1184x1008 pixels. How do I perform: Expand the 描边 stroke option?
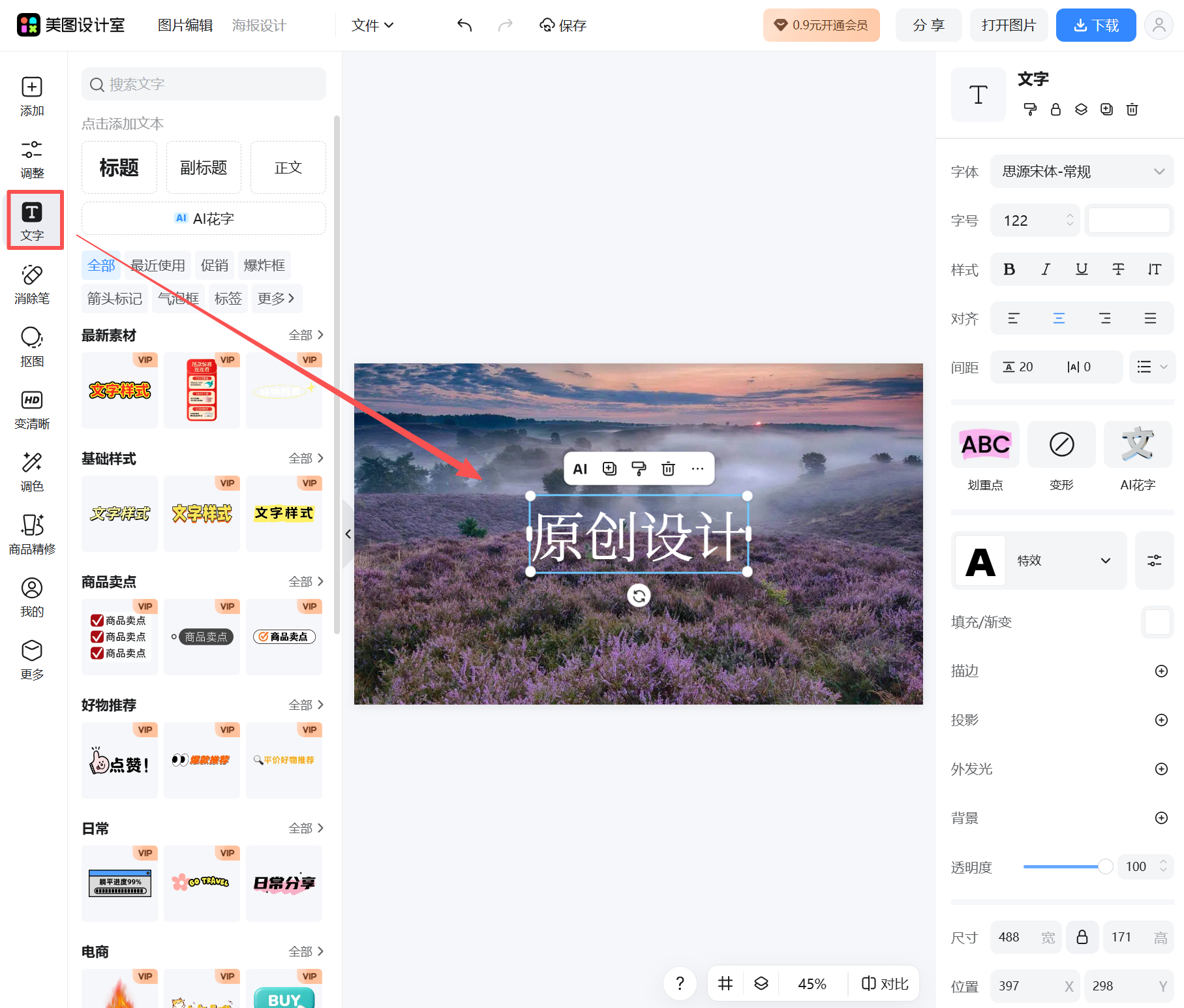1161,671
